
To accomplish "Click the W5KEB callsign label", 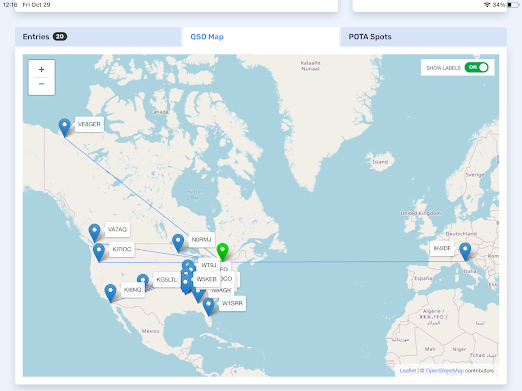I will coord(206,279).
